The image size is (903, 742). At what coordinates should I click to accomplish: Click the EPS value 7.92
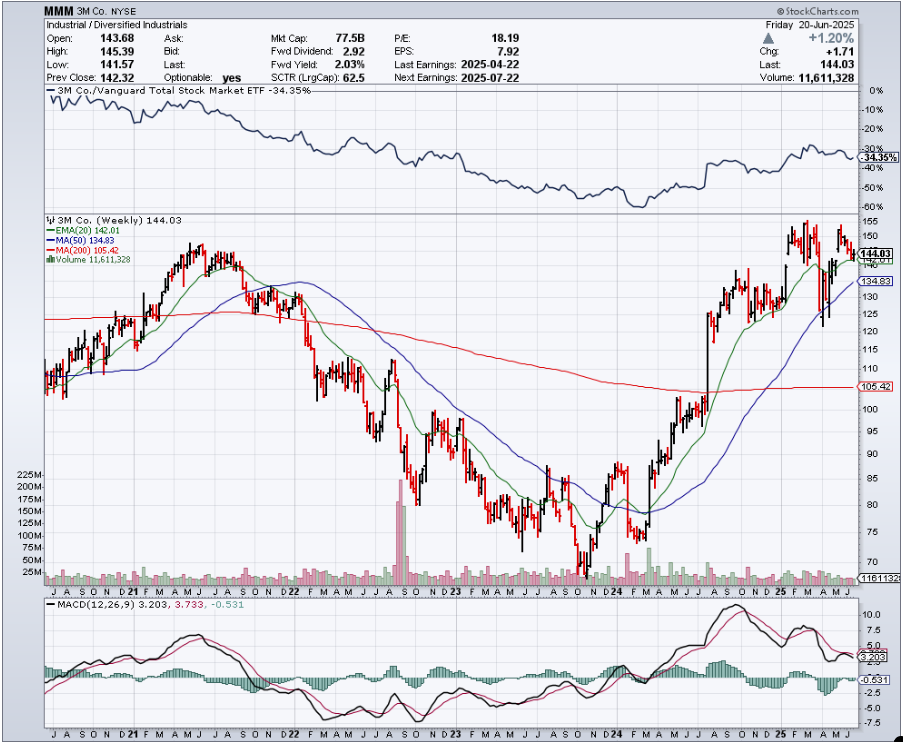point(509,51)
